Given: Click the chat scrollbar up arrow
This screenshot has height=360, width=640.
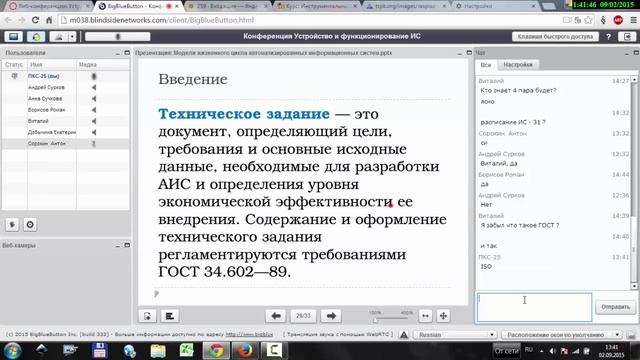Looking at the screenshot, I should [x=634, y=80].
